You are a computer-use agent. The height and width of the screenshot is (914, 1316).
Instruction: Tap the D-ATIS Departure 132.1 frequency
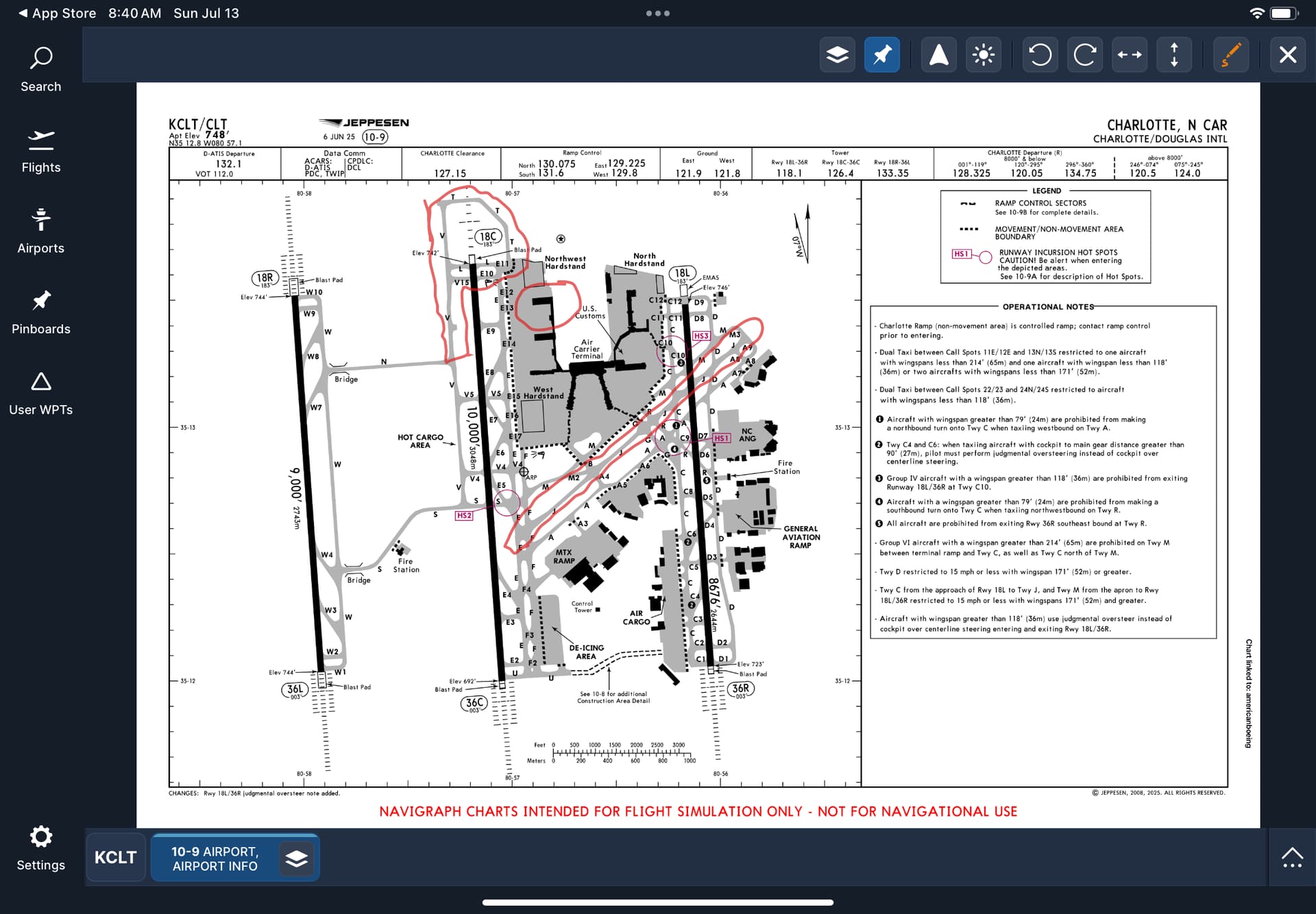pos(228,164)
